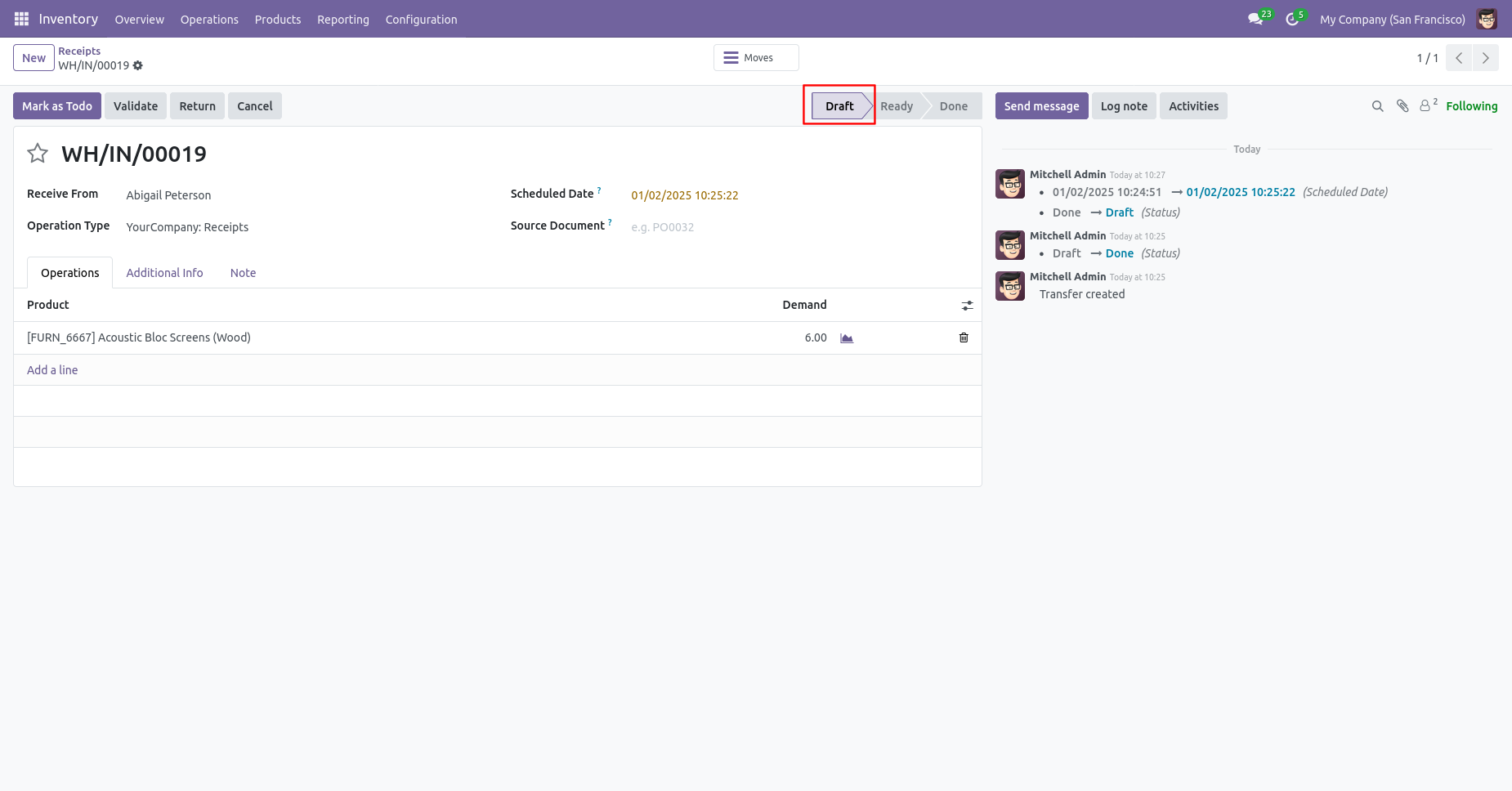The width and height of the screenshot is (1512, 791).
Task: Open the Configuration menu
Action: coord(421,20)
